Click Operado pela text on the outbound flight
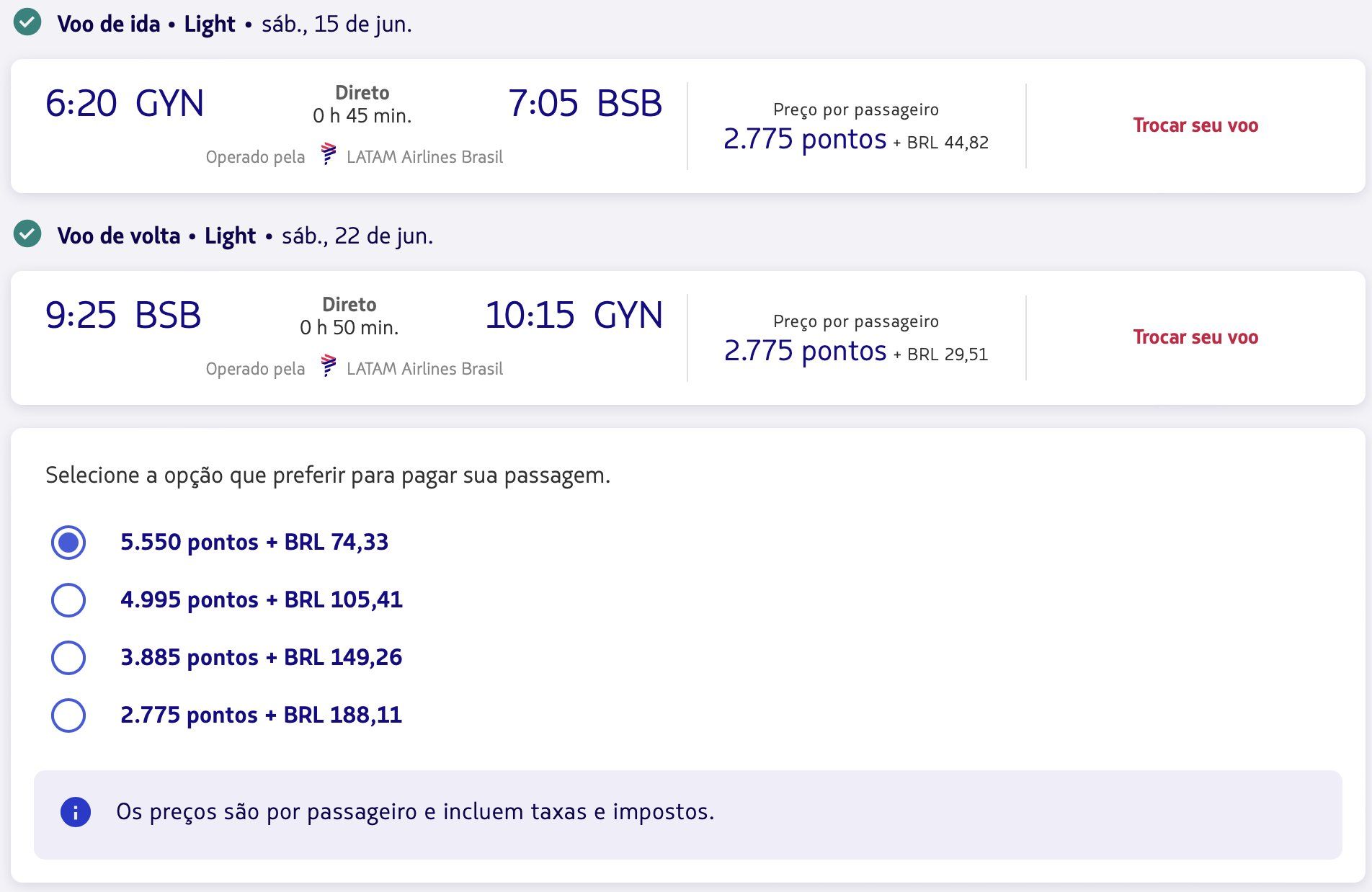1372x892 pixels. click(x=255, y=157)
